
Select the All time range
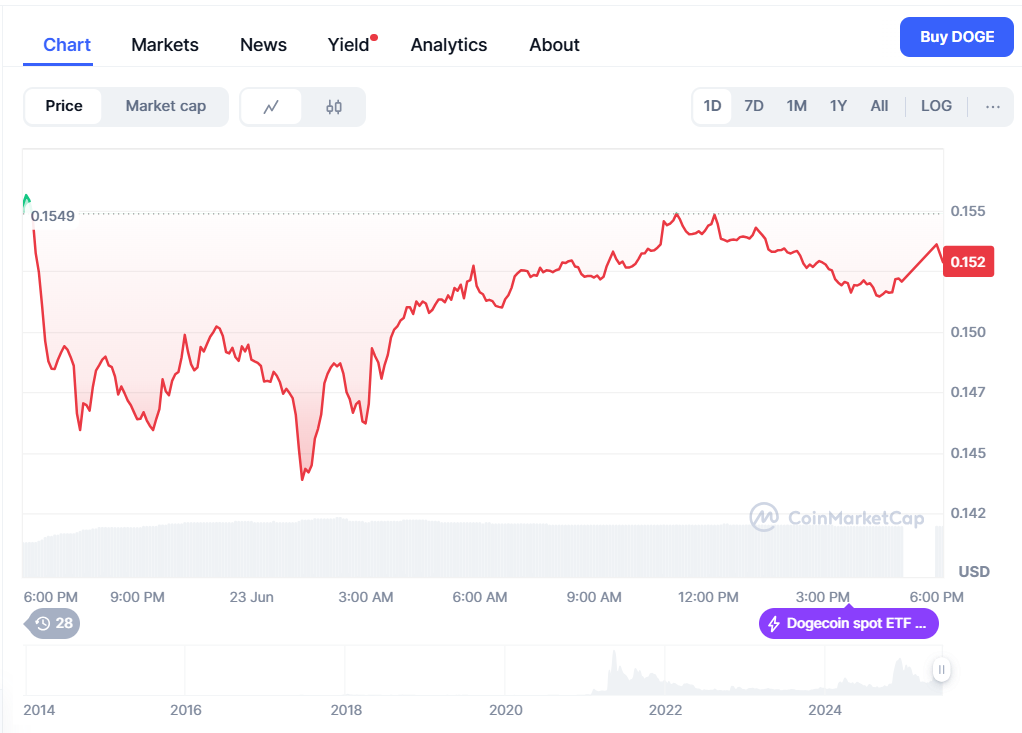(879, 106)
